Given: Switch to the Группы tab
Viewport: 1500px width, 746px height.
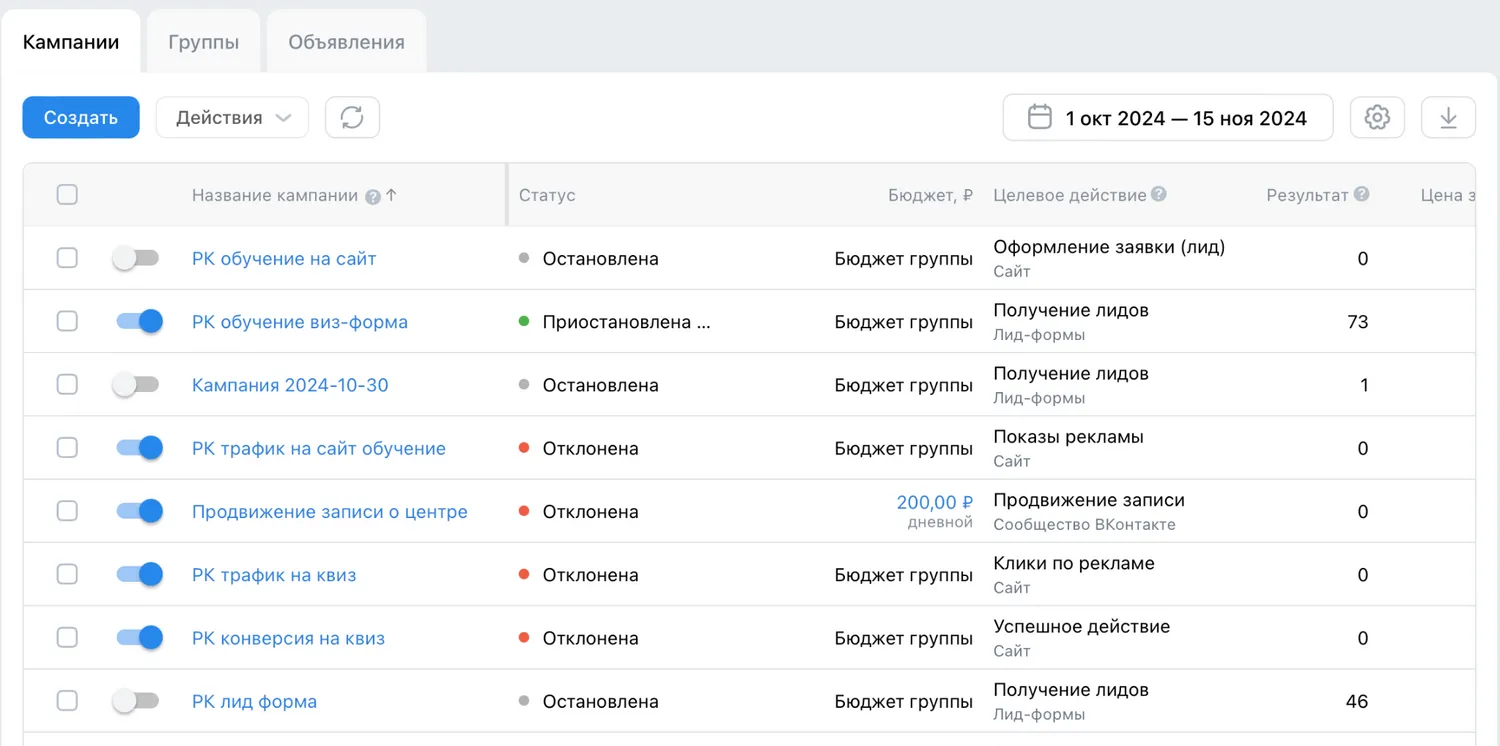Looking at the screenshot, I should (x=204, y=42).
